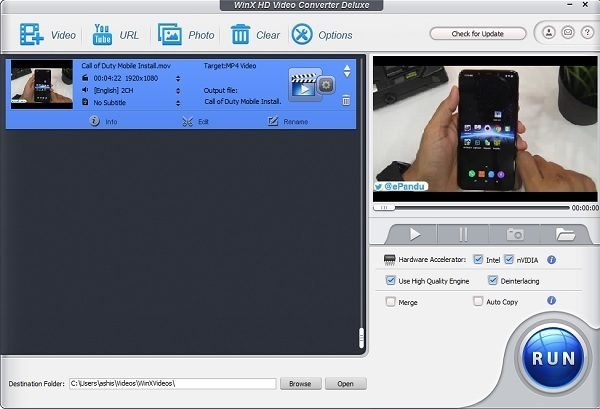600x409 pixels.
Task: Open the gear settings for output profile
Action: 326,85
